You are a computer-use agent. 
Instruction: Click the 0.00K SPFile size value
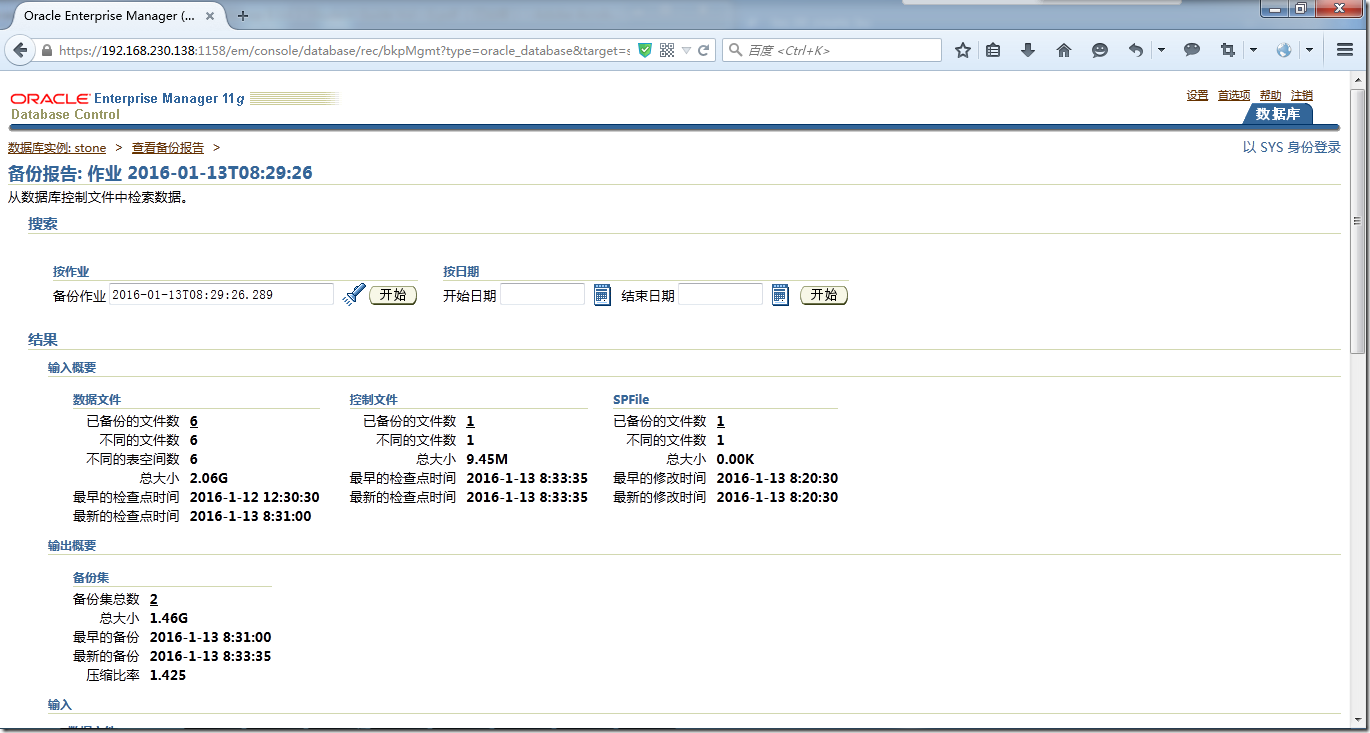coord(736,459)
